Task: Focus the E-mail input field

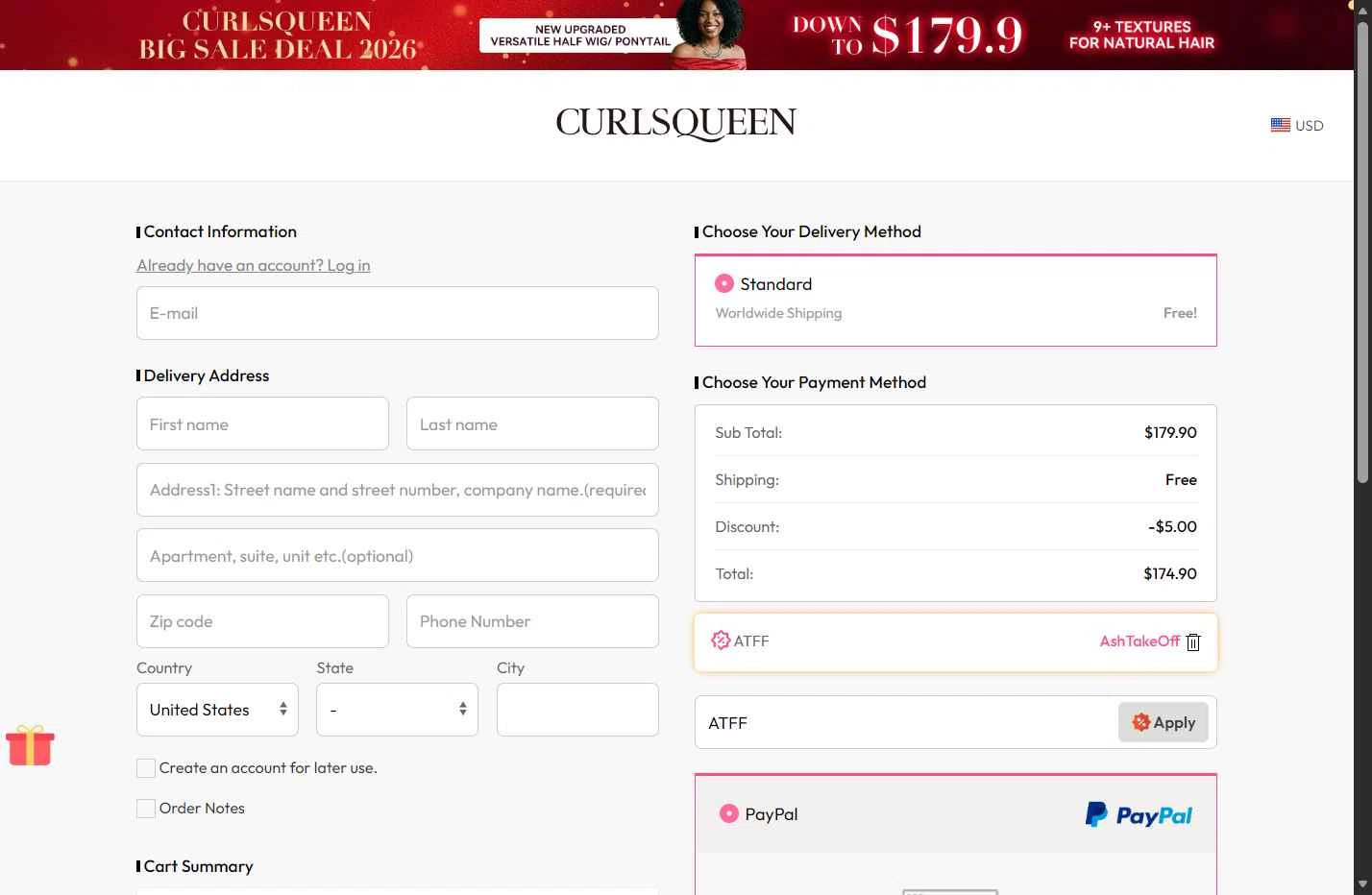Action: pyautogui.click(x=397, y=313)
